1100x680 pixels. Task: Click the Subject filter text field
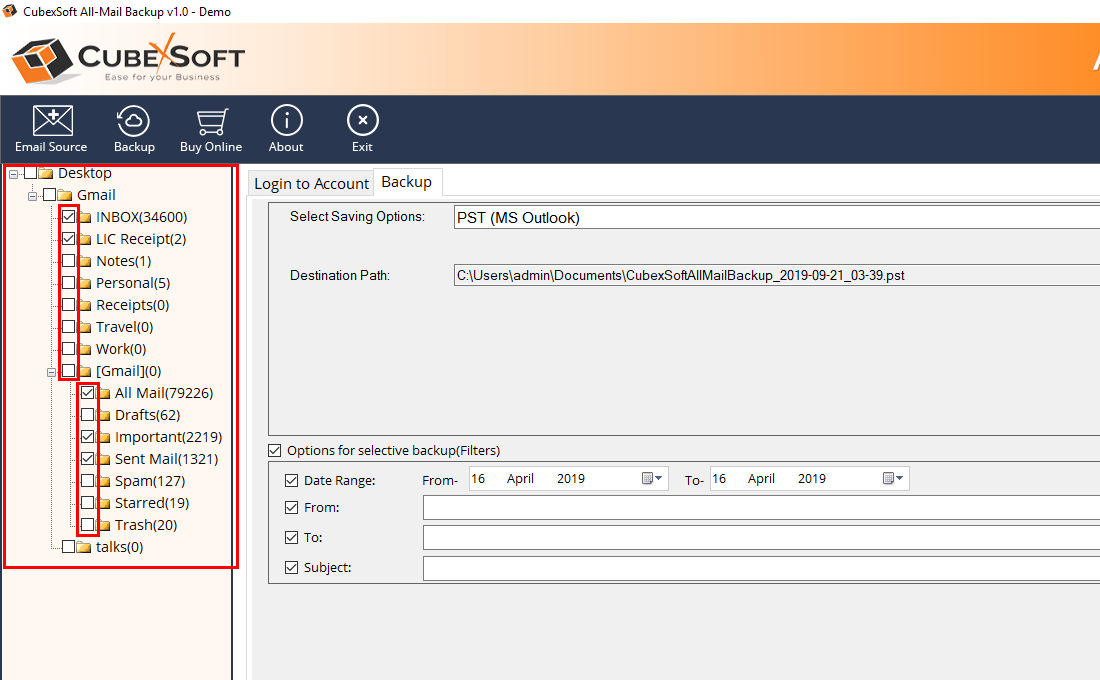760,569
